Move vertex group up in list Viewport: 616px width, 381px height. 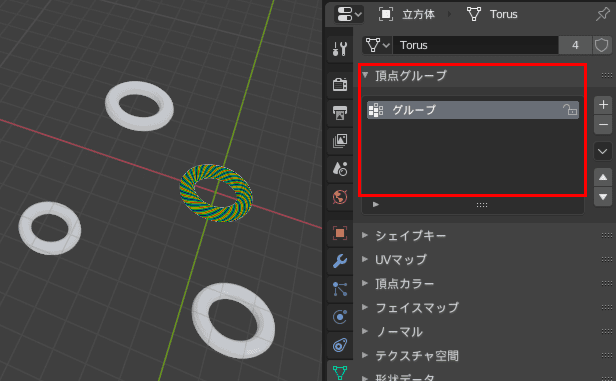pos(603,178)
